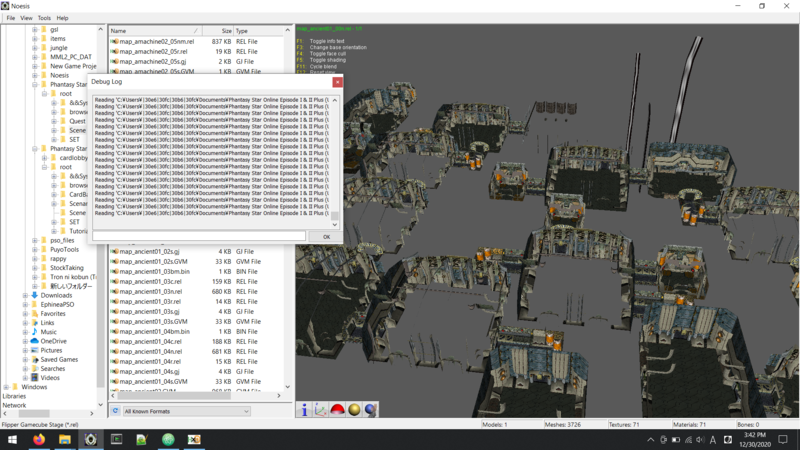
Task: Close the Debug Log dialog
Action: [337, 82]
